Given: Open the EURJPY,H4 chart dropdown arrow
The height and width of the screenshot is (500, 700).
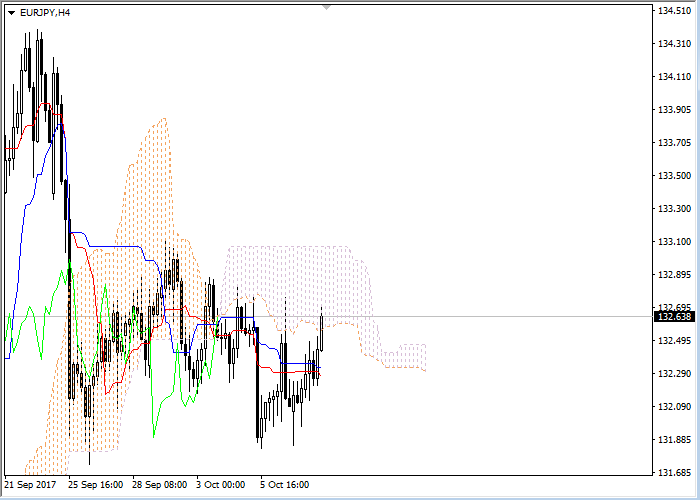Looking at the screenshot, I should click(12, 13).
